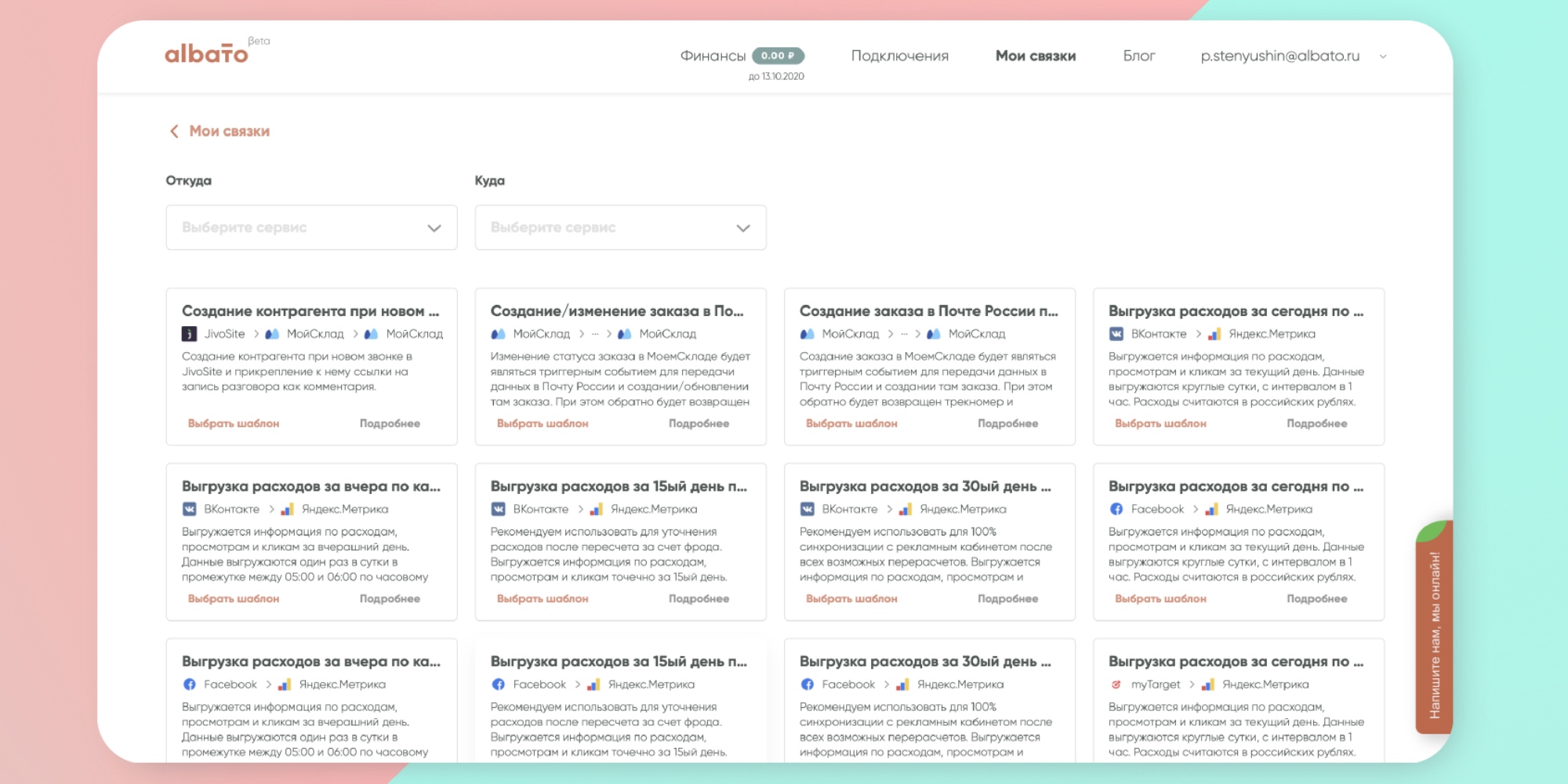Click myTarget label in last card
The image size is (1568, 784).
pos(1156,684)
